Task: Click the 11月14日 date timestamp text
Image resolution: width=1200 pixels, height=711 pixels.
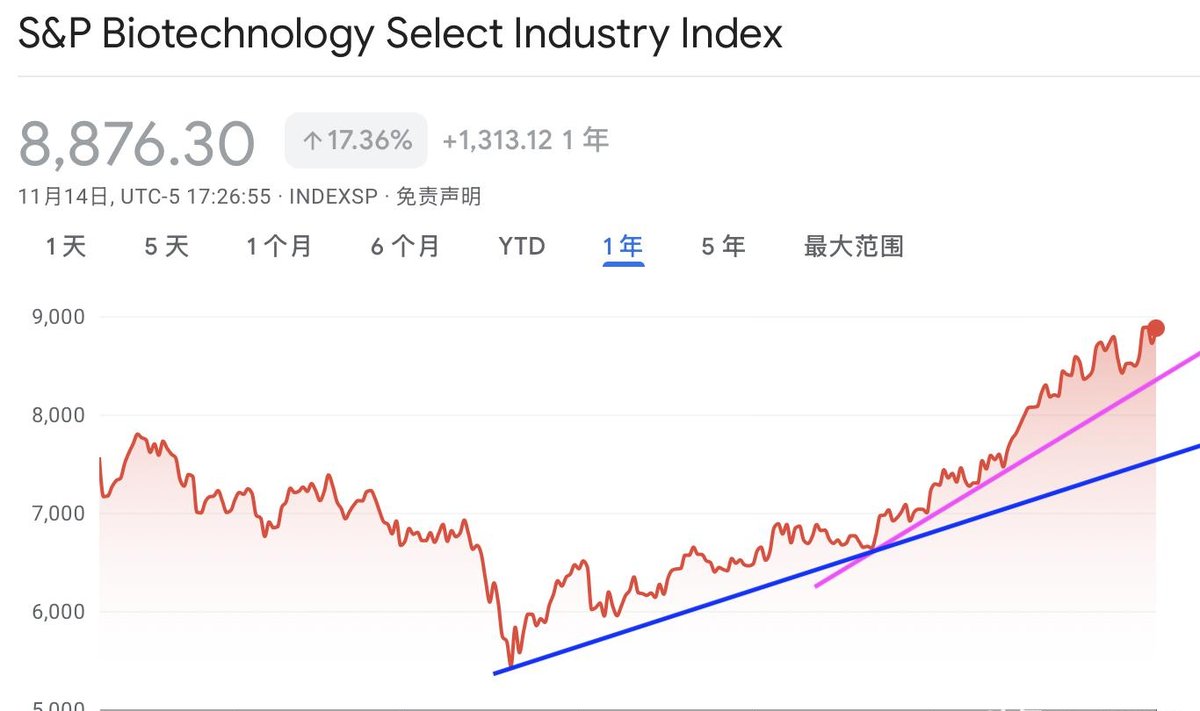Action: [x=65, y=196]
